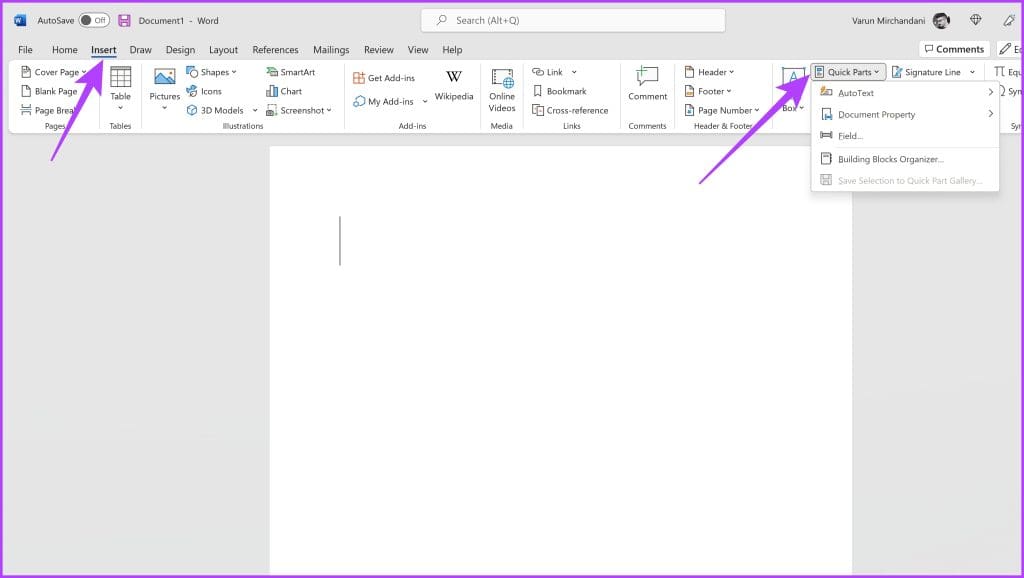
Task: Expand the My Add-ins dropdown arrow
Action: pos(424,101)
